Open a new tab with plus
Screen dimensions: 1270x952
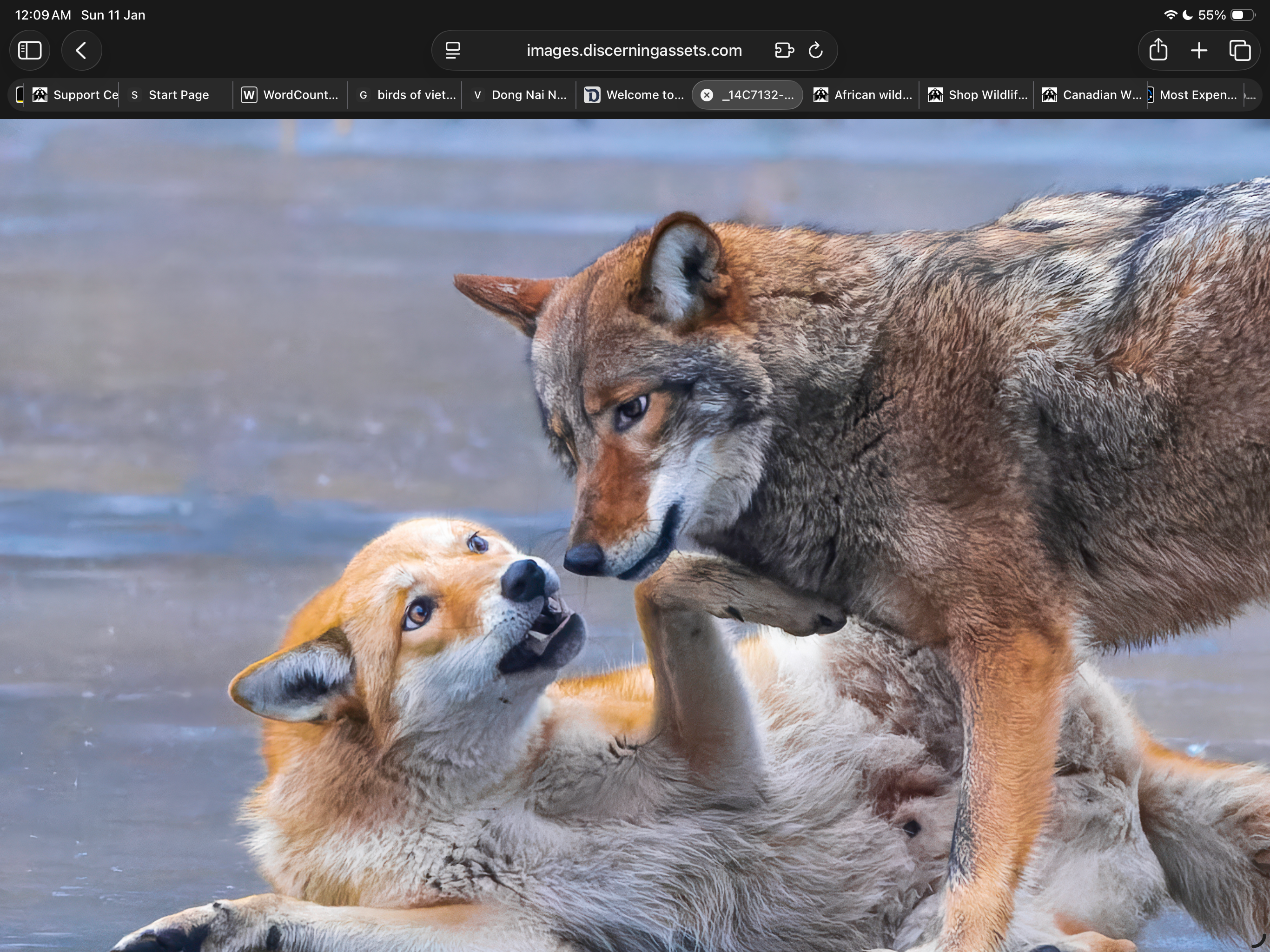click(x=1199, y=51)
